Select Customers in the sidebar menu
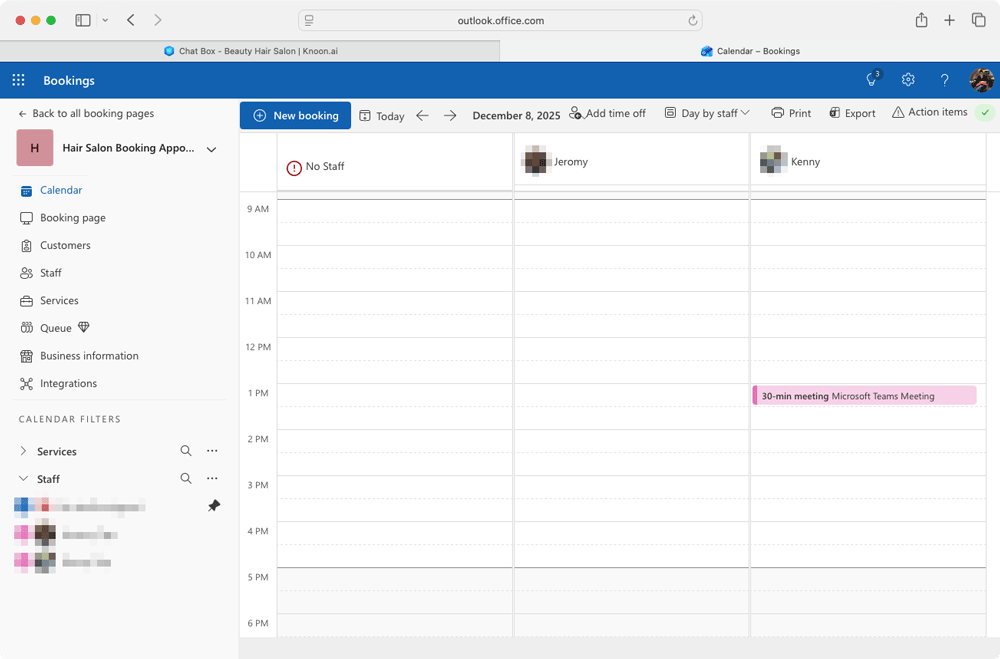The height and width of the screenshot is (659, 1000). 63,245
